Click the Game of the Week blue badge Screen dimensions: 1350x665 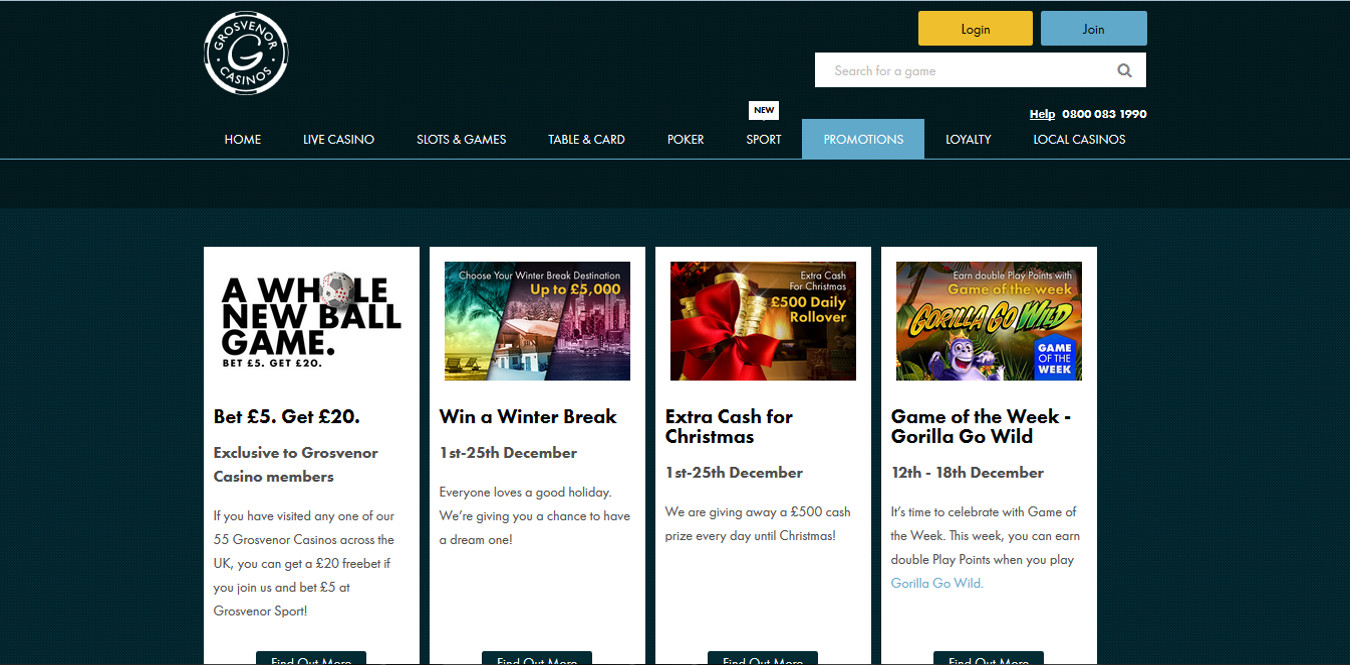point(1054,358)
